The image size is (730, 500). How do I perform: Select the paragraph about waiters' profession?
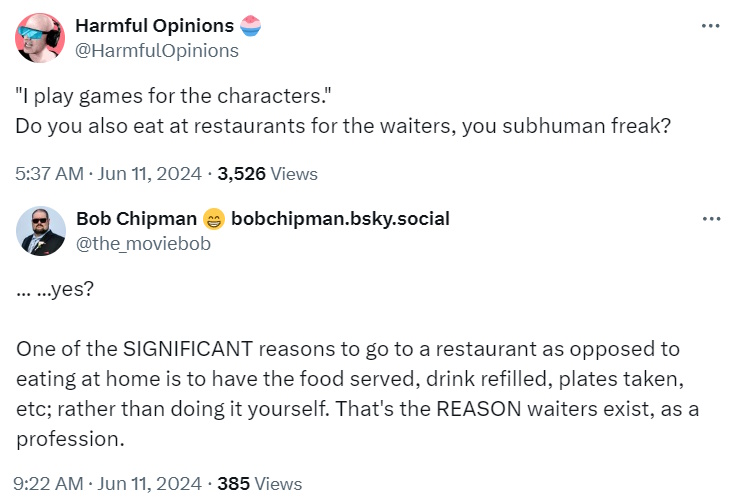point(348,393)
